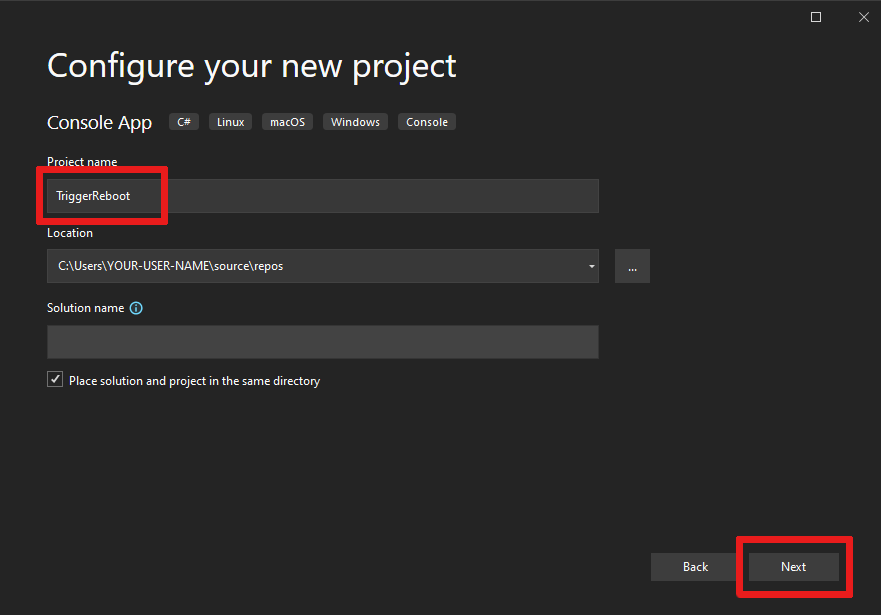
Task: Go Back to the previous step
Action: pyautogui.click(x=694, y=566)
